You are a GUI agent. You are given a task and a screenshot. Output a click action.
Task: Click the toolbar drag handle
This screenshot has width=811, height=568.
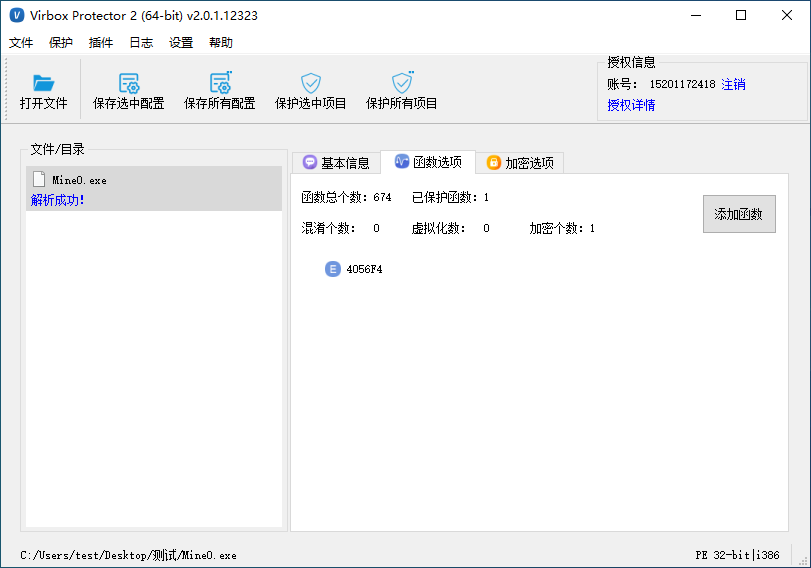6,89
